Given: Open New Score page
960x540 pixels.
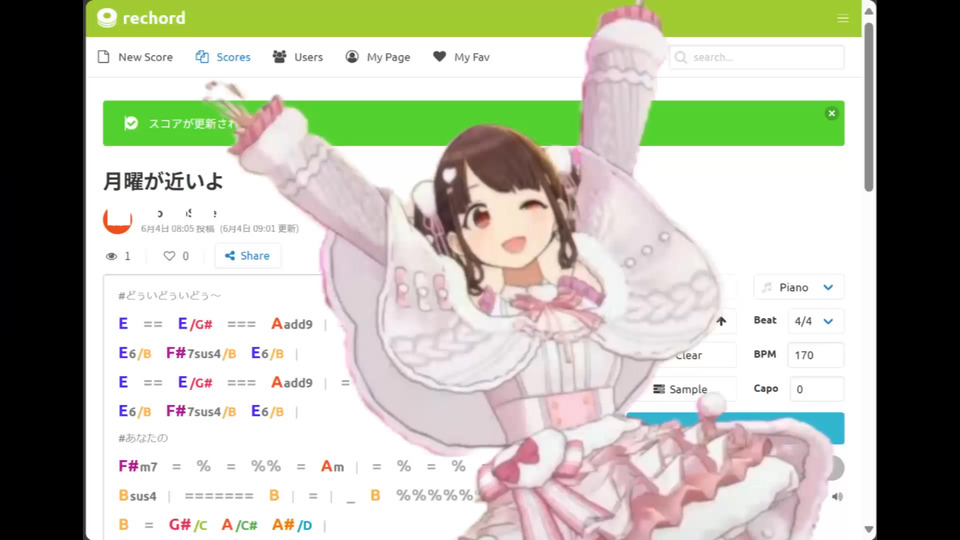Looking at the screenshot, I should 135,57.
